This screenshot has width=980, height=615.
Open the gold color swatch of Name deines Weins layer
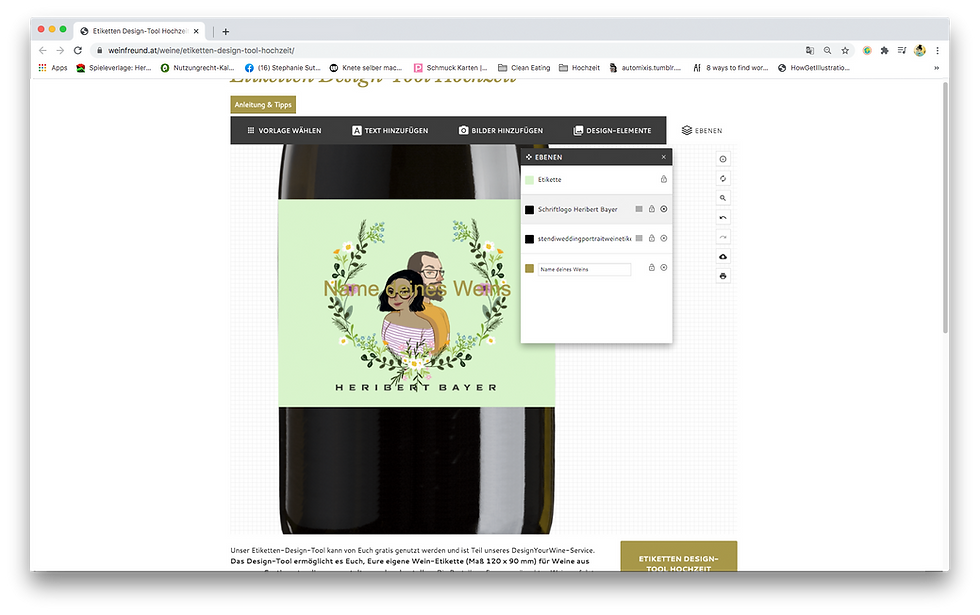(x=529, y=268)
